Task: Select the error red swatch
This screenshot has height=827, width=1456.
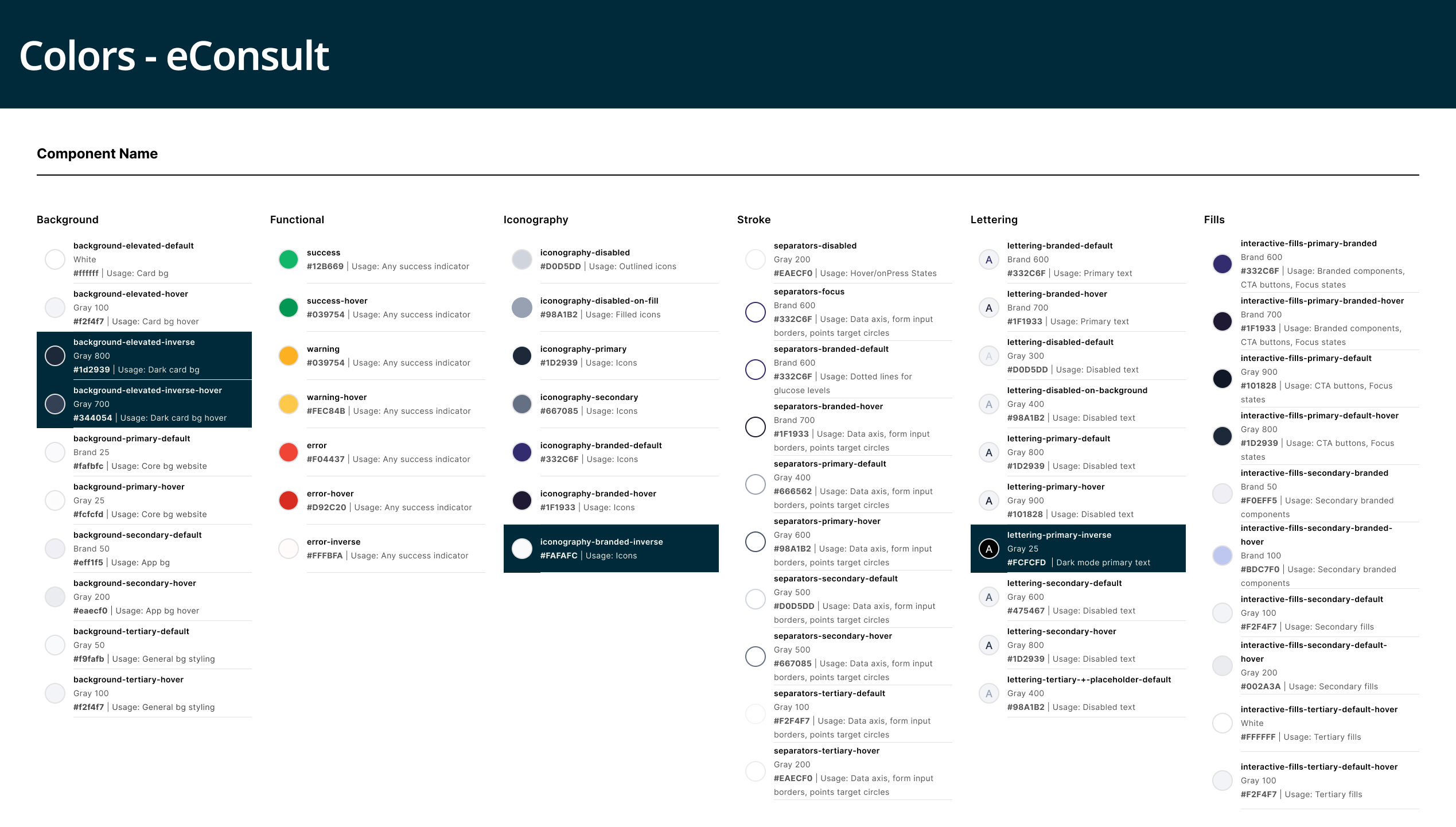Action: pos(289,452)
